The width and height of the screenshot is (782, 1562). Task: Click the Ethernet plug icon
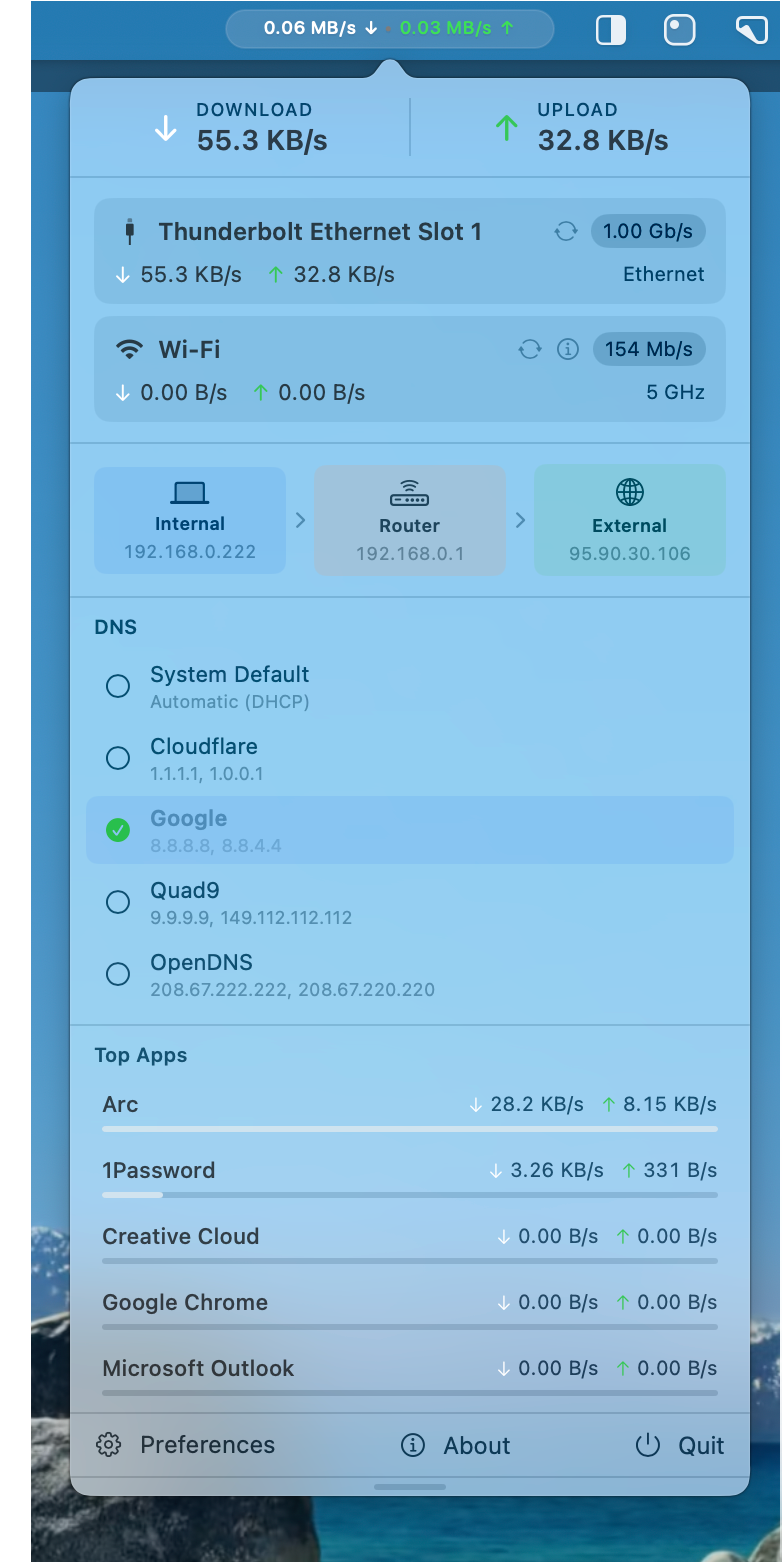coord(129,232)
